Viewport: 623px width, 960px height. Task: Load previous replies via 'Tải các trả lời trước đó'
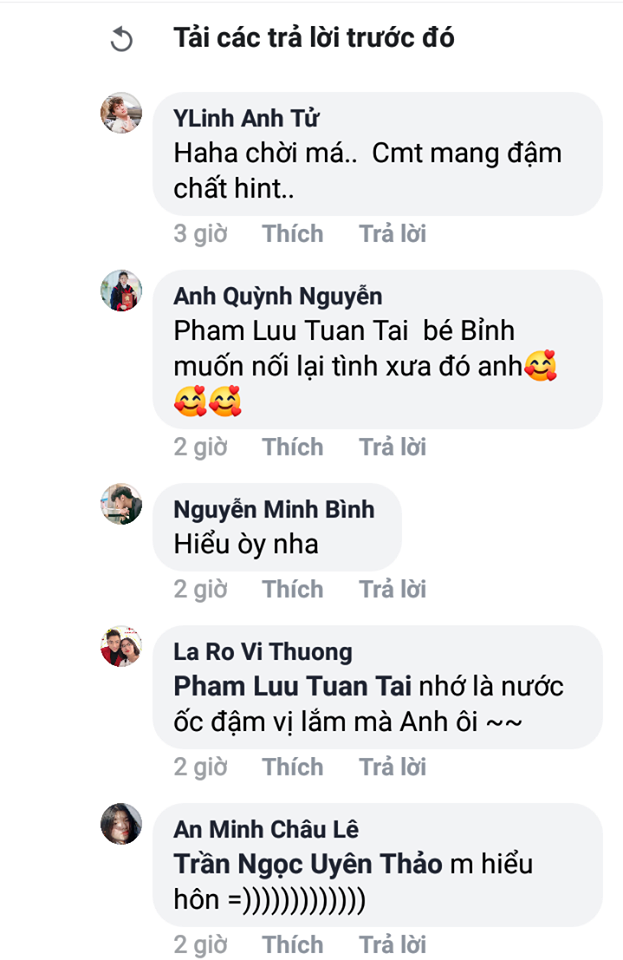[x=313, y=39]
